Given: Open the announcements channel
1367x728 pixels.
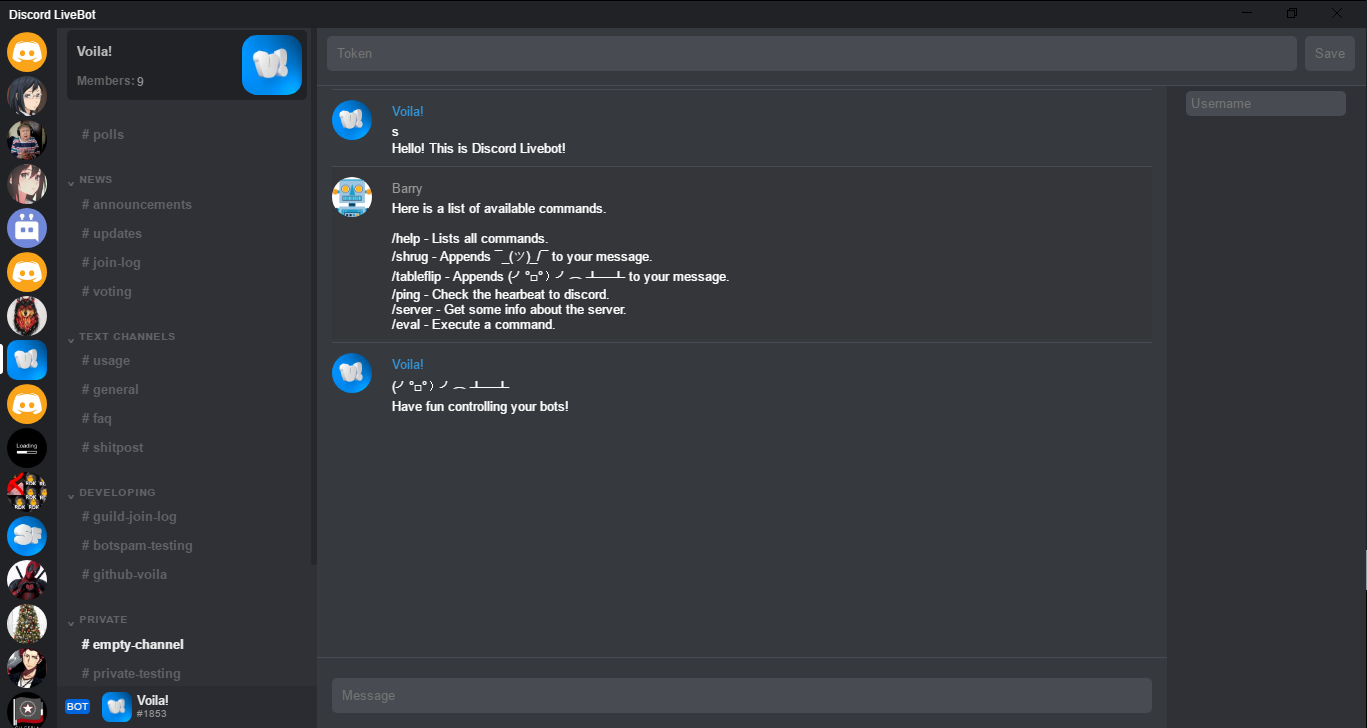Looking at the screenshot, I should coord(136,204).
